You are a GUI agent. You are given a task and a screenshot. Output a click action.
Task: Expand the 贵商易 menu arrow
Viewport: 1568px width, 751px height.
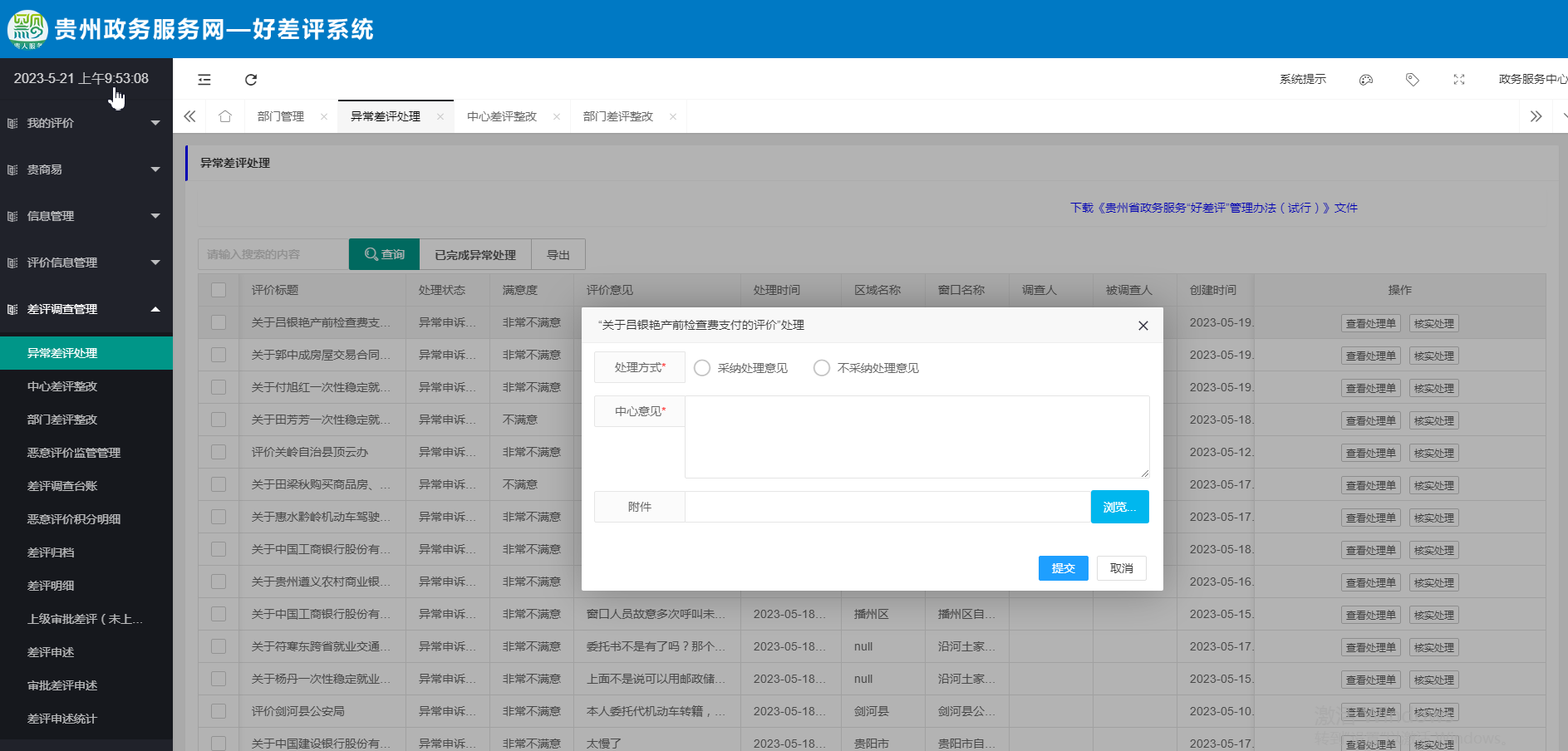155,169
